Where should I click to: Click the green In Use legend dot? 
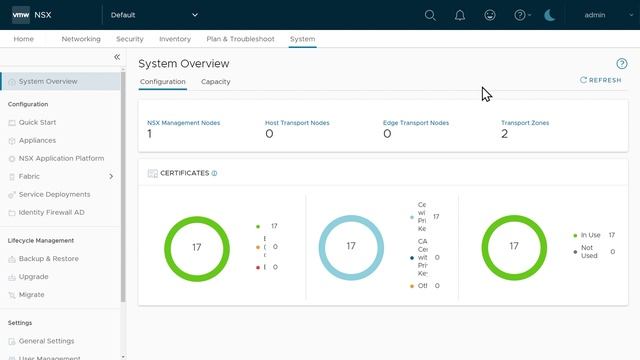(x=575, y=236)
